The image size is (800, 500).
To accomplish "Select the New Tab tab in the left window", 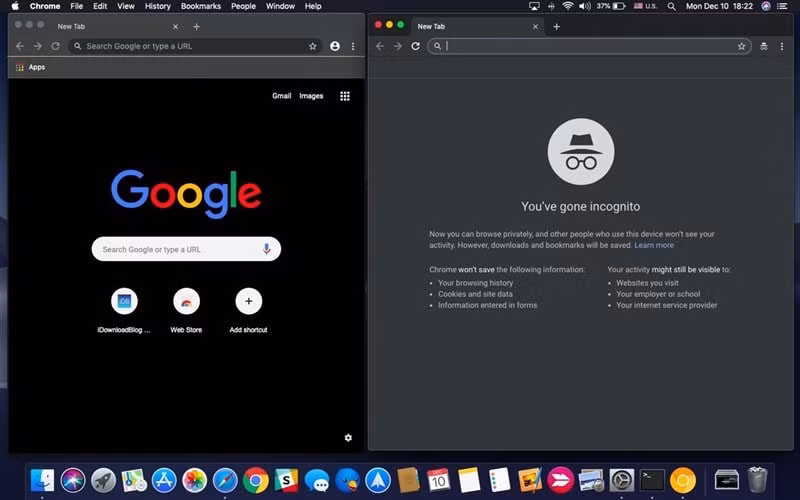I will (x=117, y=27).
